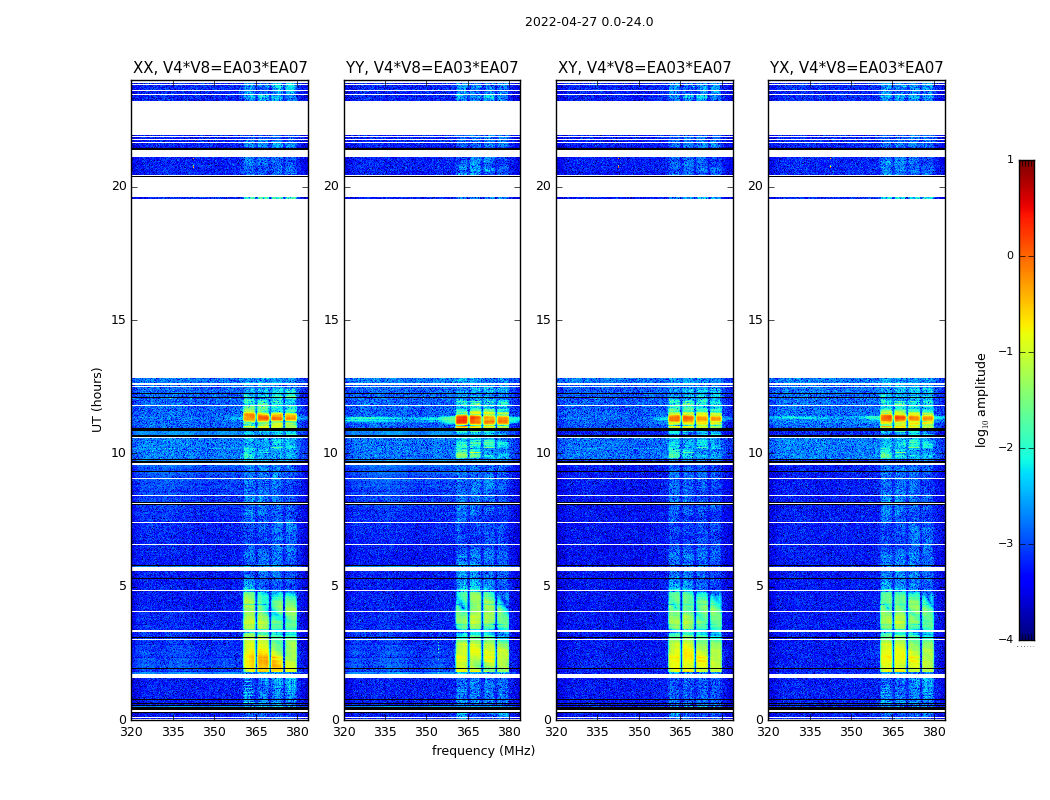Click the "log10 amplitude" colorbar label
1050x800 pixels.
click(x=982, y=399)
